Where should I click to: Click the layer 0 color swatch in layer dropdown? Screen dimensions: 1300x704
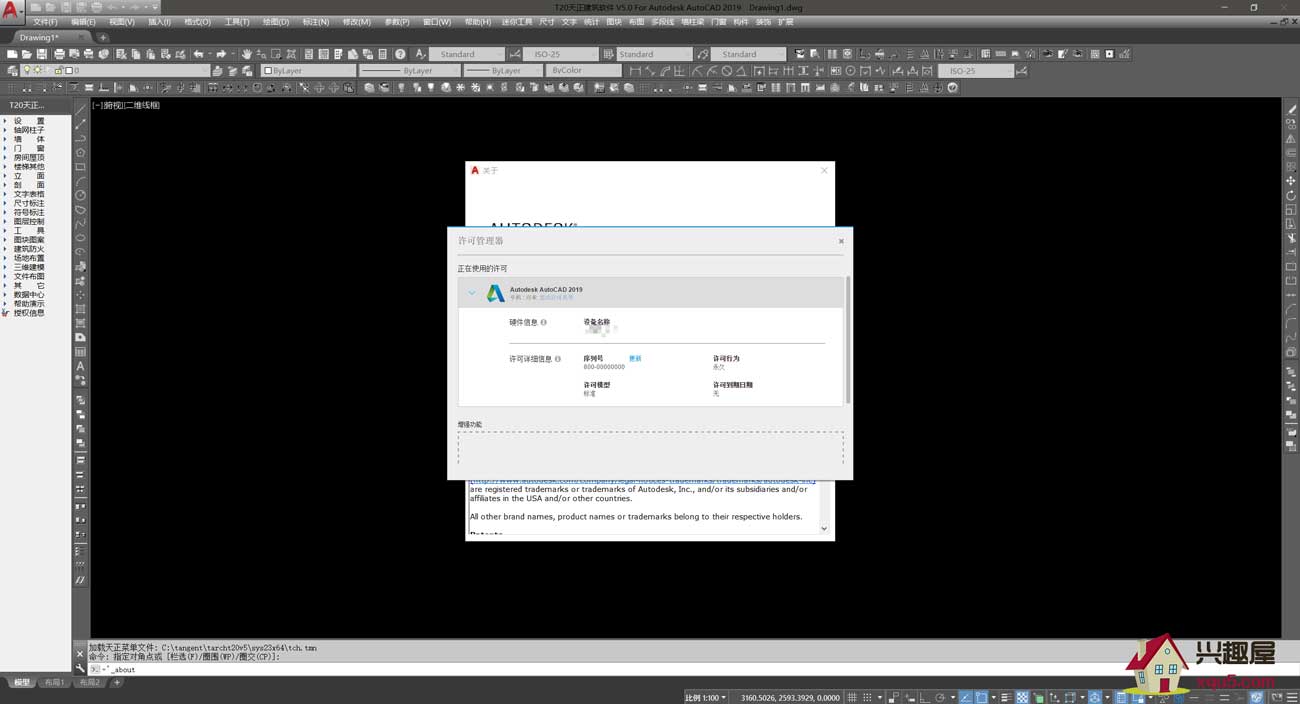tap(69, 71)
